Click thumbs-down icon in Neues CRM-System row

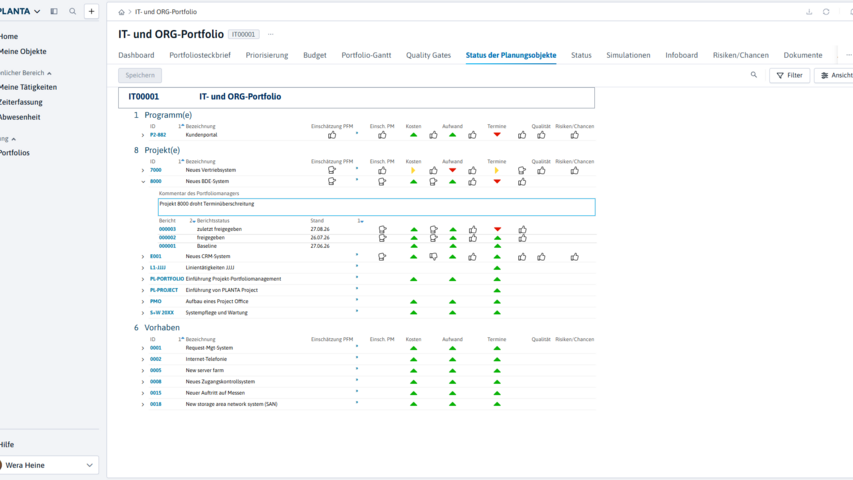point(433,257)
